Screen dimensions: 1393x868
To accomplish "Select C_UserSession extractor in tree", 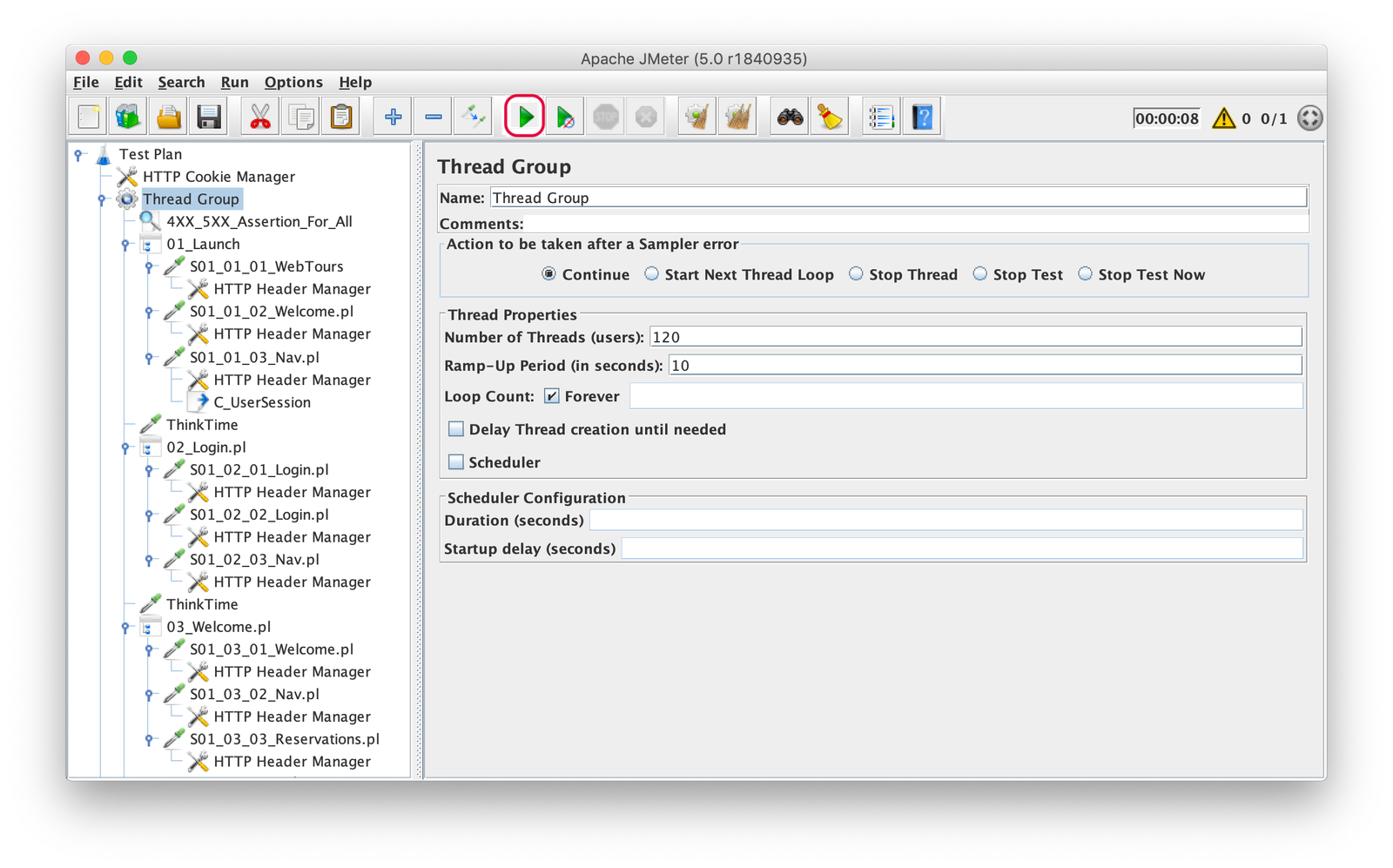I will pos(261,402).
